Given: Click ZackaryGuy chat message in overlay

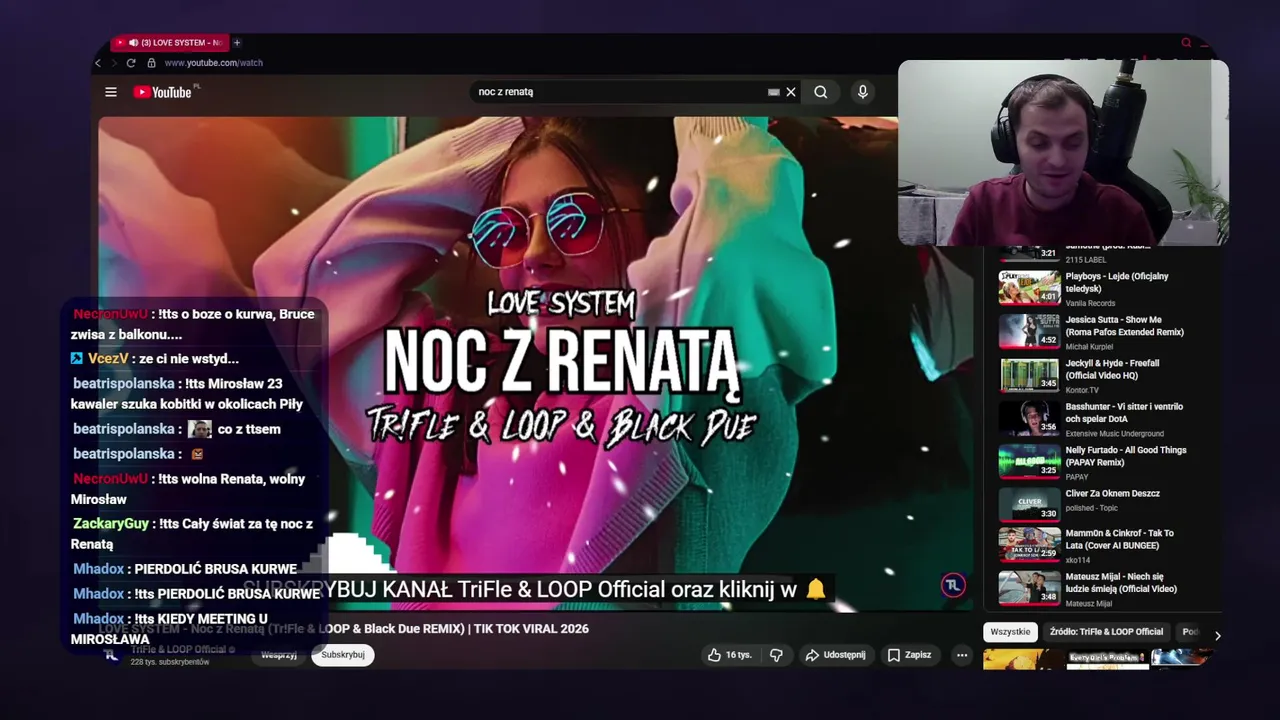Looking at the screenshot, I should click(192, 534).
